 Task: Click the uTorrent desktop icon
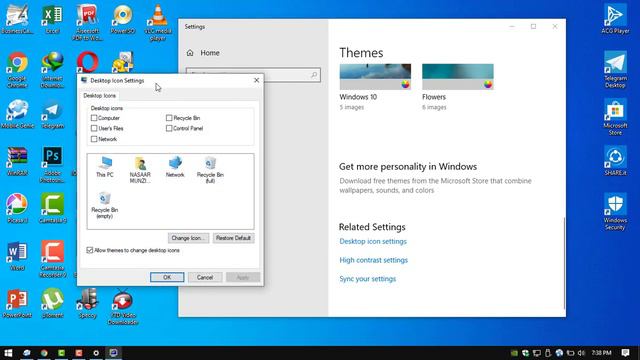coord(52,303)
